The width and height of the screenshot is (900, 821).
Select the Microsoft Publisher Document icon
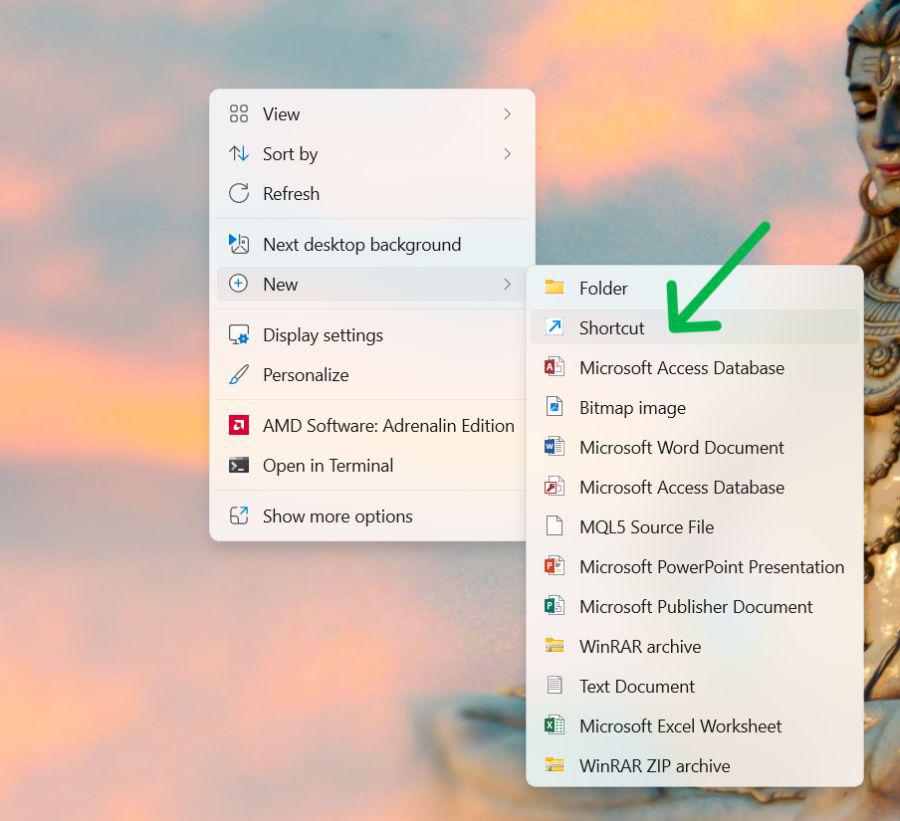tap(554, 607)
